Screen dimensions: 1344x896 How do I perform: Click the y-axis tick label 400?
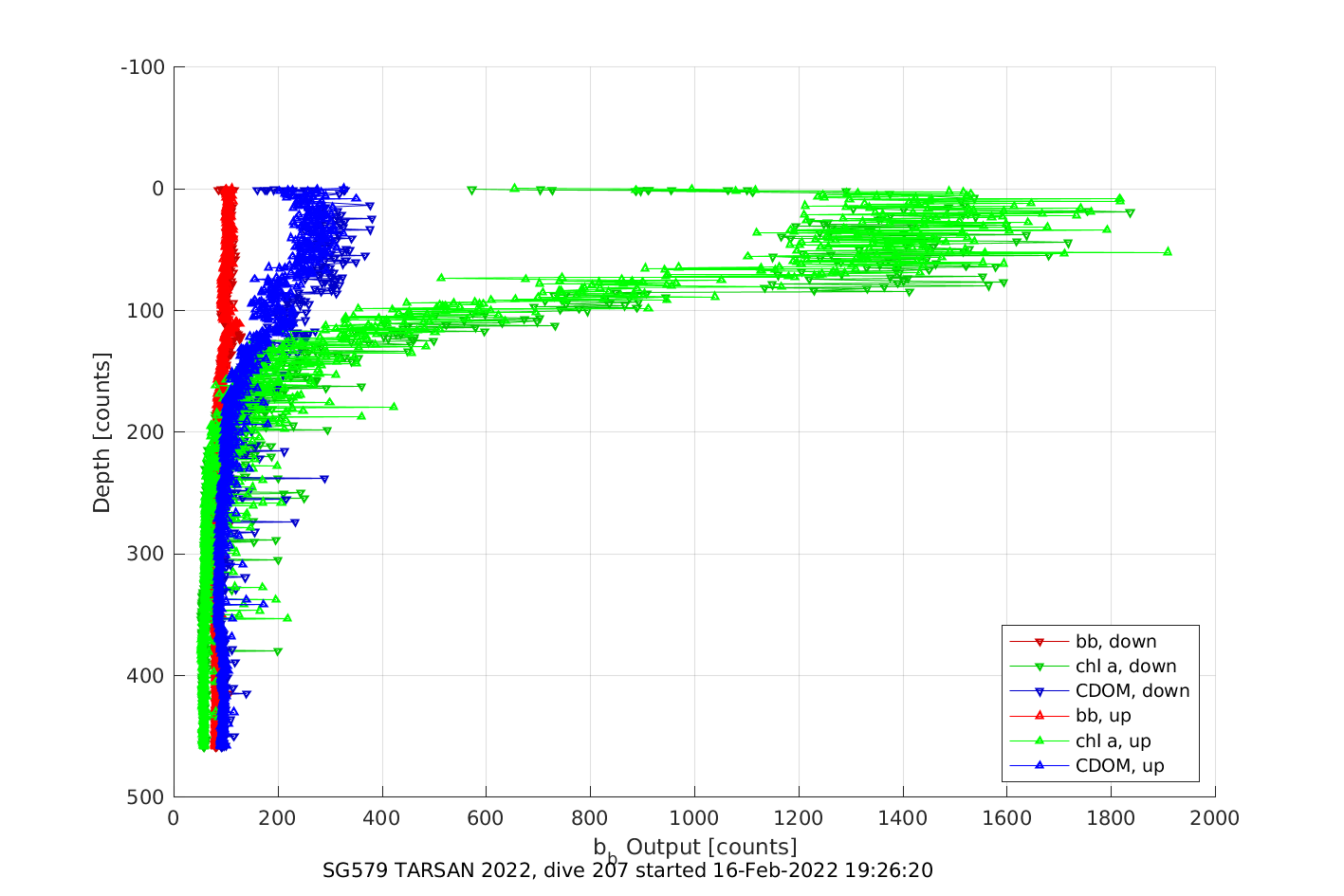146,676
